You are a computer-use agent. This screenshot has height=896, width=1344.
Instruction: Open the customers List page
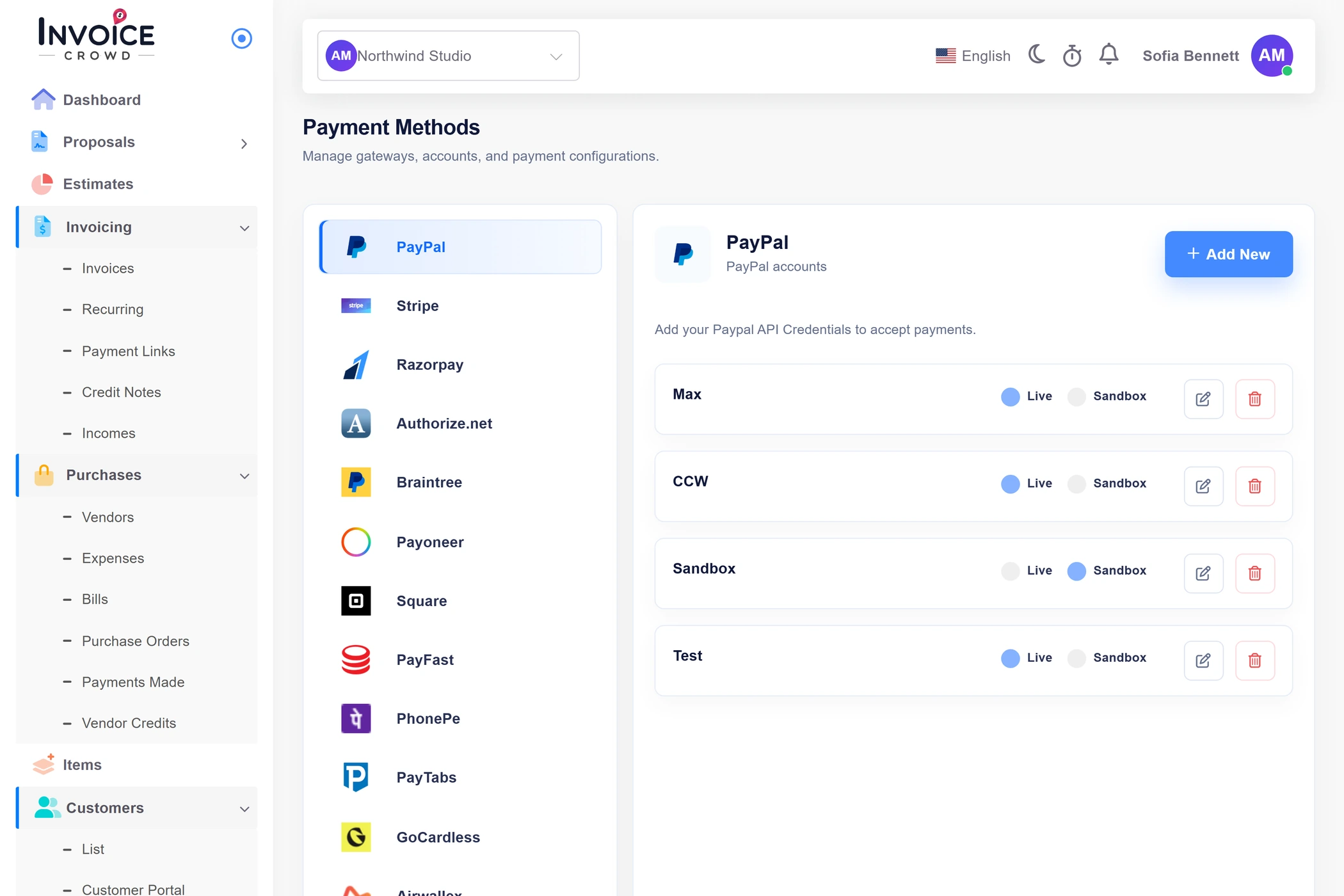93,849
